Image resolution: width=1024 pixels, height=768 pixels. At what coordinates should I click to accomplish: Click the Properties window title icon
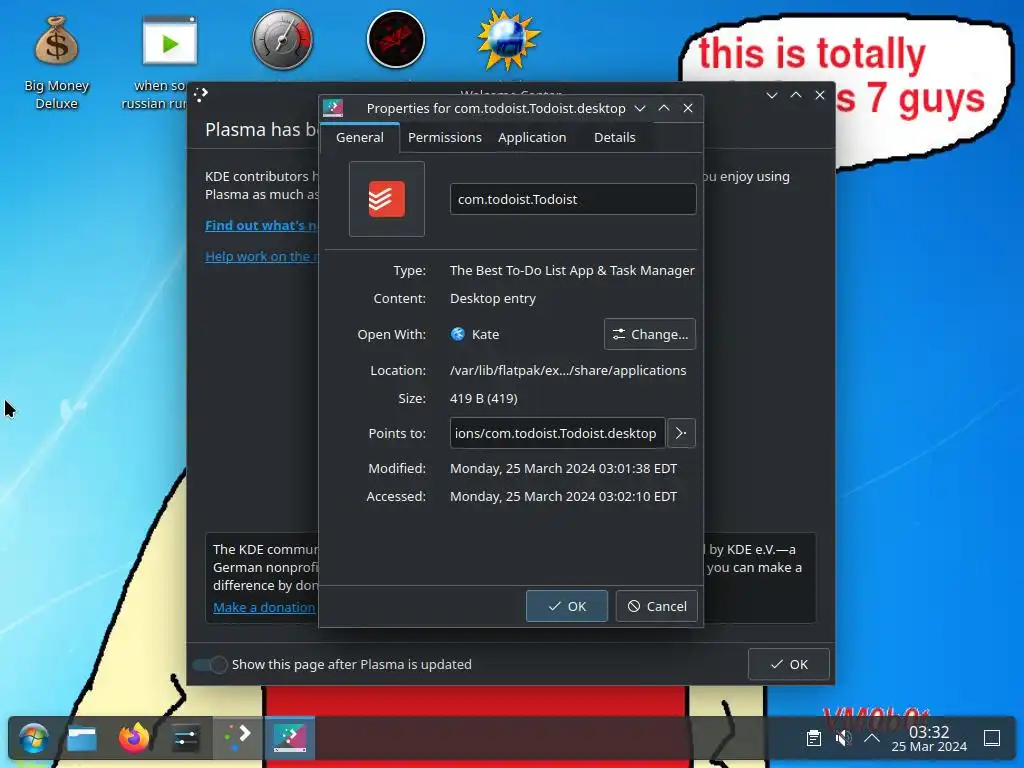tap(333, 108)
